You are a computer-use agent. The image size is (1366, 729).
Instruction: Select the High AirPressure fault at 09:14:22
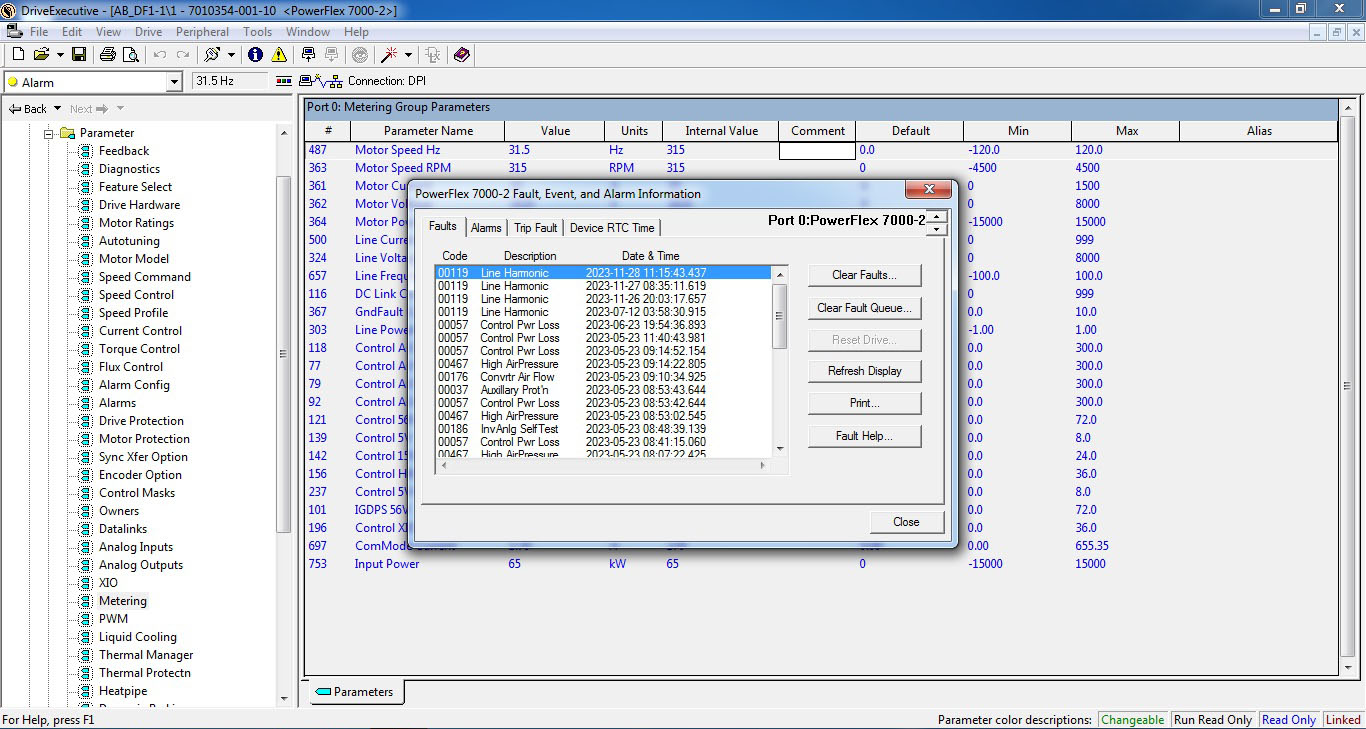(x=604, y=364)
